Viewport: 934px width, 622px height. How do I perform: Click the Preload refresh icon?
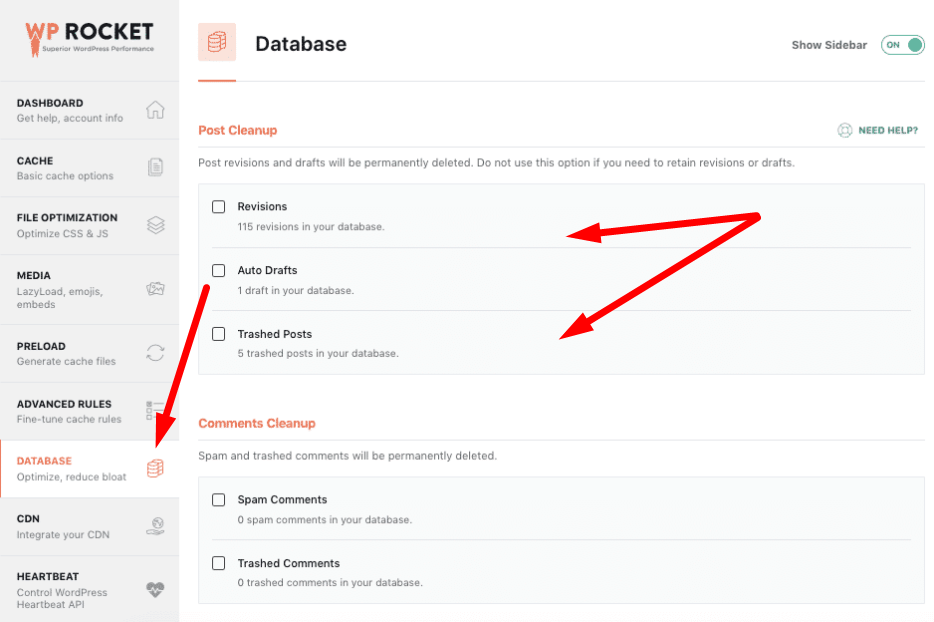(x=155, y=353)
